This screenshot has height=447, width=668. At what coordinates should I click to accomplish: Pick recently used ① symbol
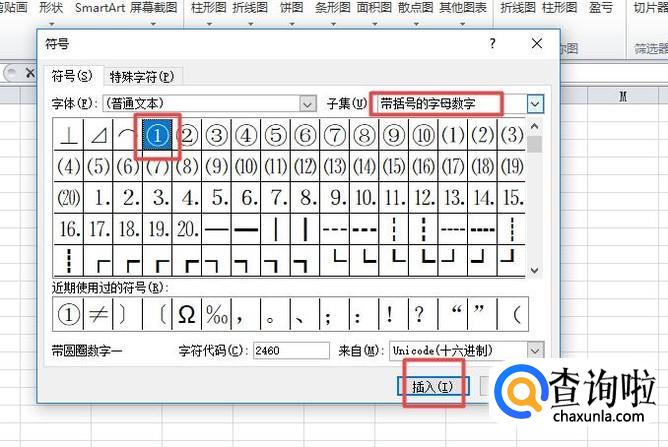[69, 314]
